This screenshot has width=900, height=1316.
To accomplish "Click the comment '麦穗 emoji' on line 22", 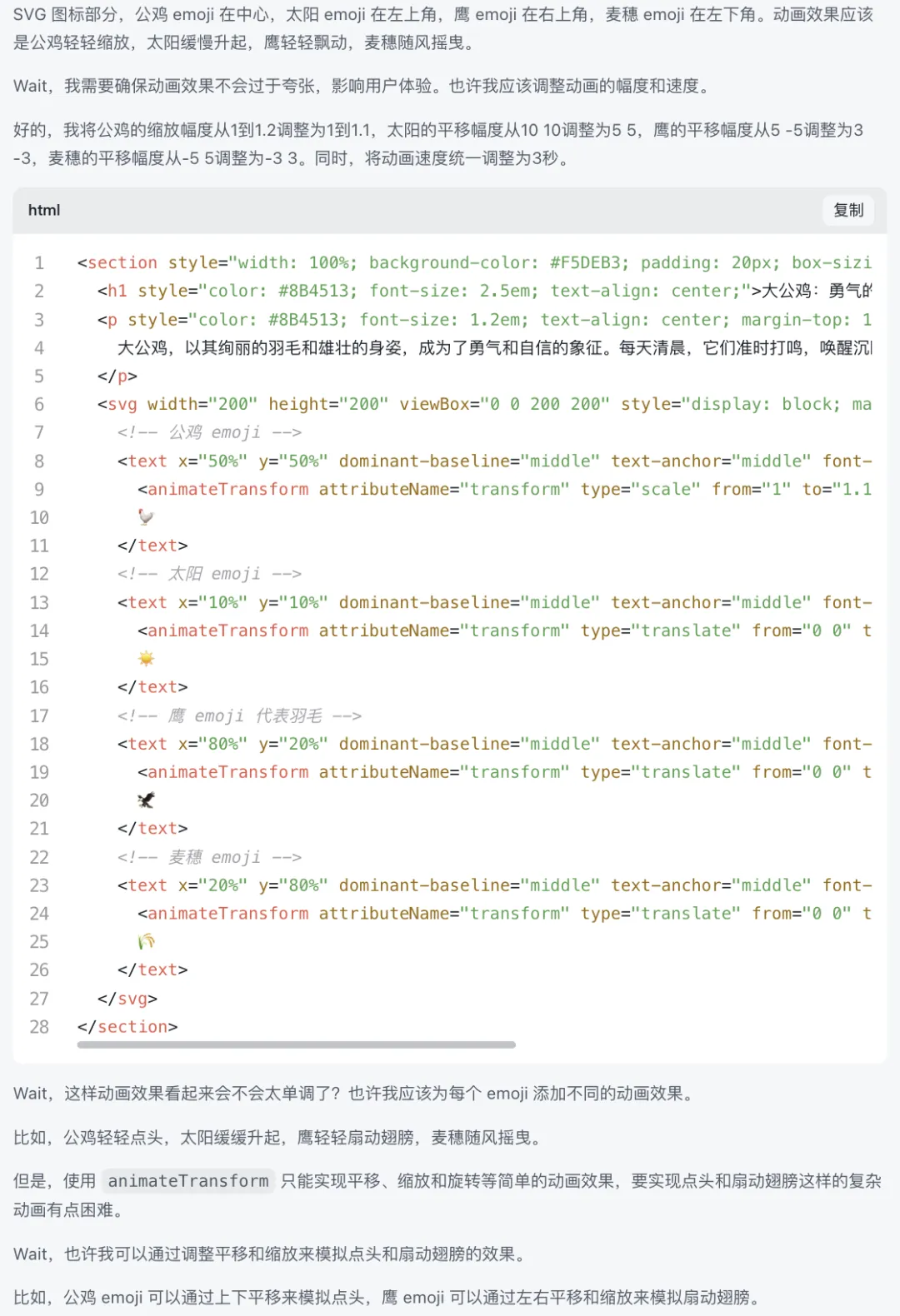I will tap(209, 857).
